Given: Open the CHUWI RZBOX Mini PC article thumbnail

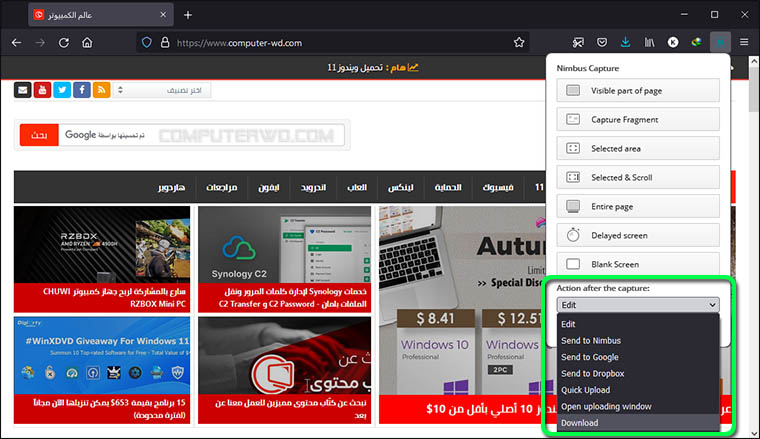Looking at the screenshot, I should [102, 244].
